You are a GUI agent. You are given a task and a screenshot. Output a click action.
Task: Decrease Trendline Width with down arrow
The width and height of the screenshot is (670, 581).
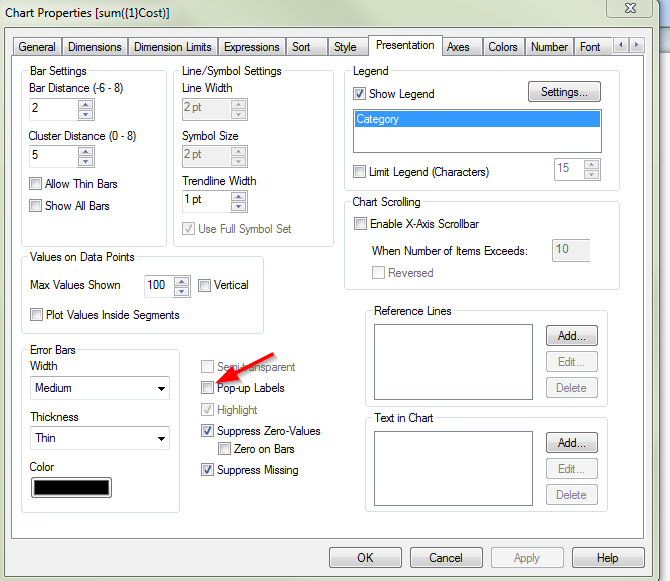[x=238, y=207]
